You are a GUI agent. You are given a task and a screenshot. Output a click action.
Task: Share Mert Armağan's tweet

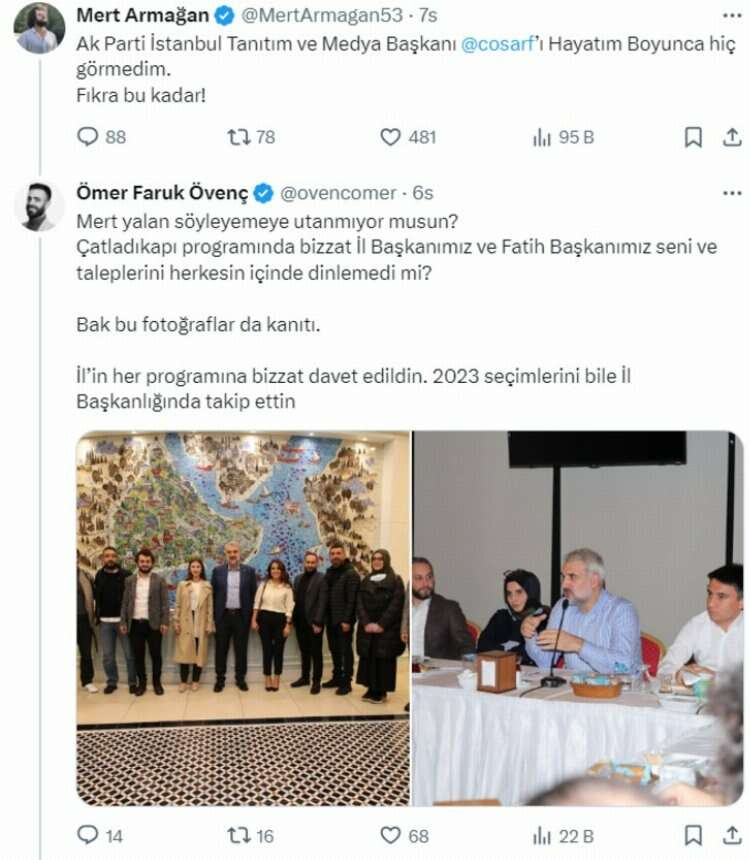coord(730,137)
